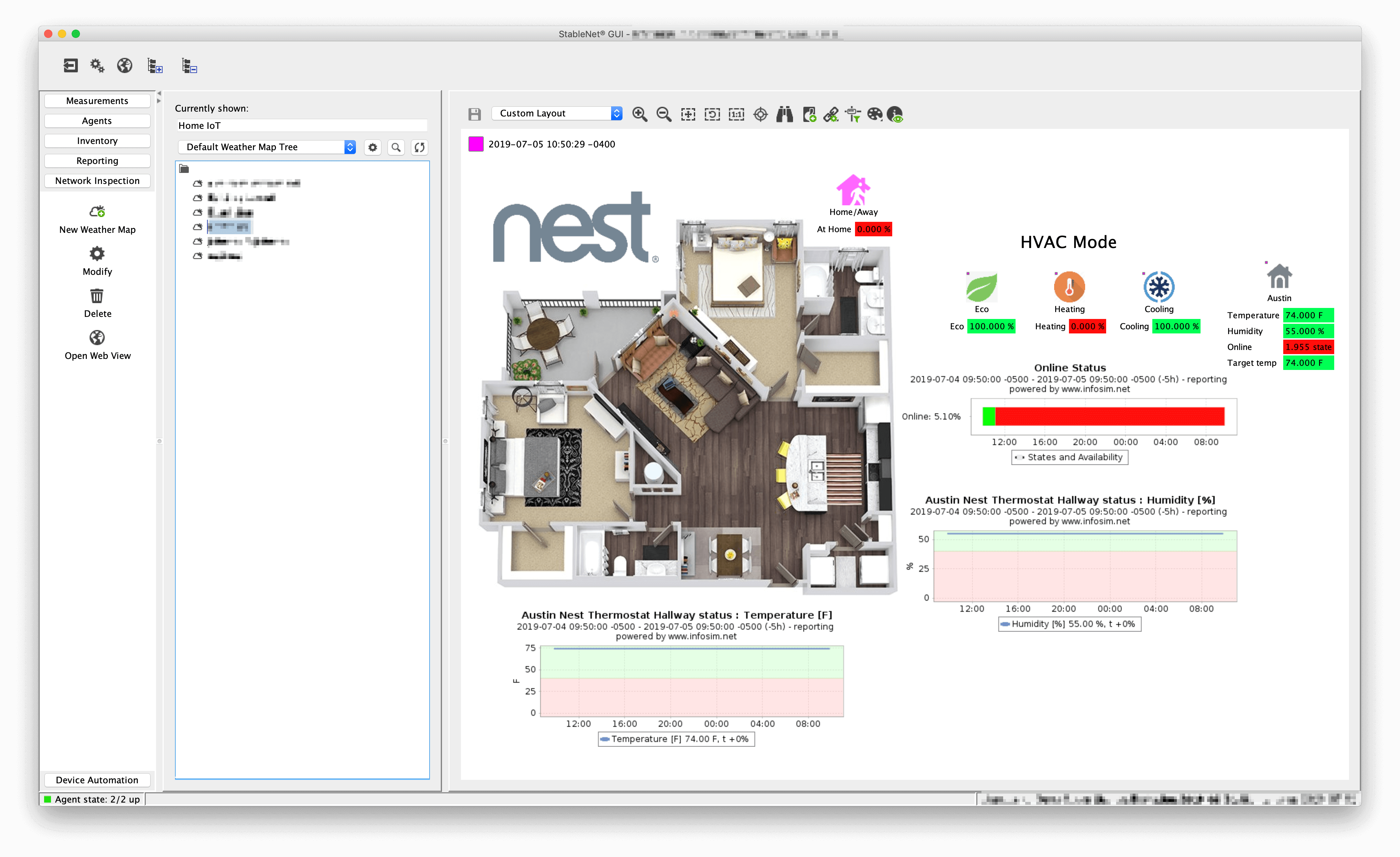Zoom out of the weather map
This screenshot has height=857, width=1400.
coord(663,114)
